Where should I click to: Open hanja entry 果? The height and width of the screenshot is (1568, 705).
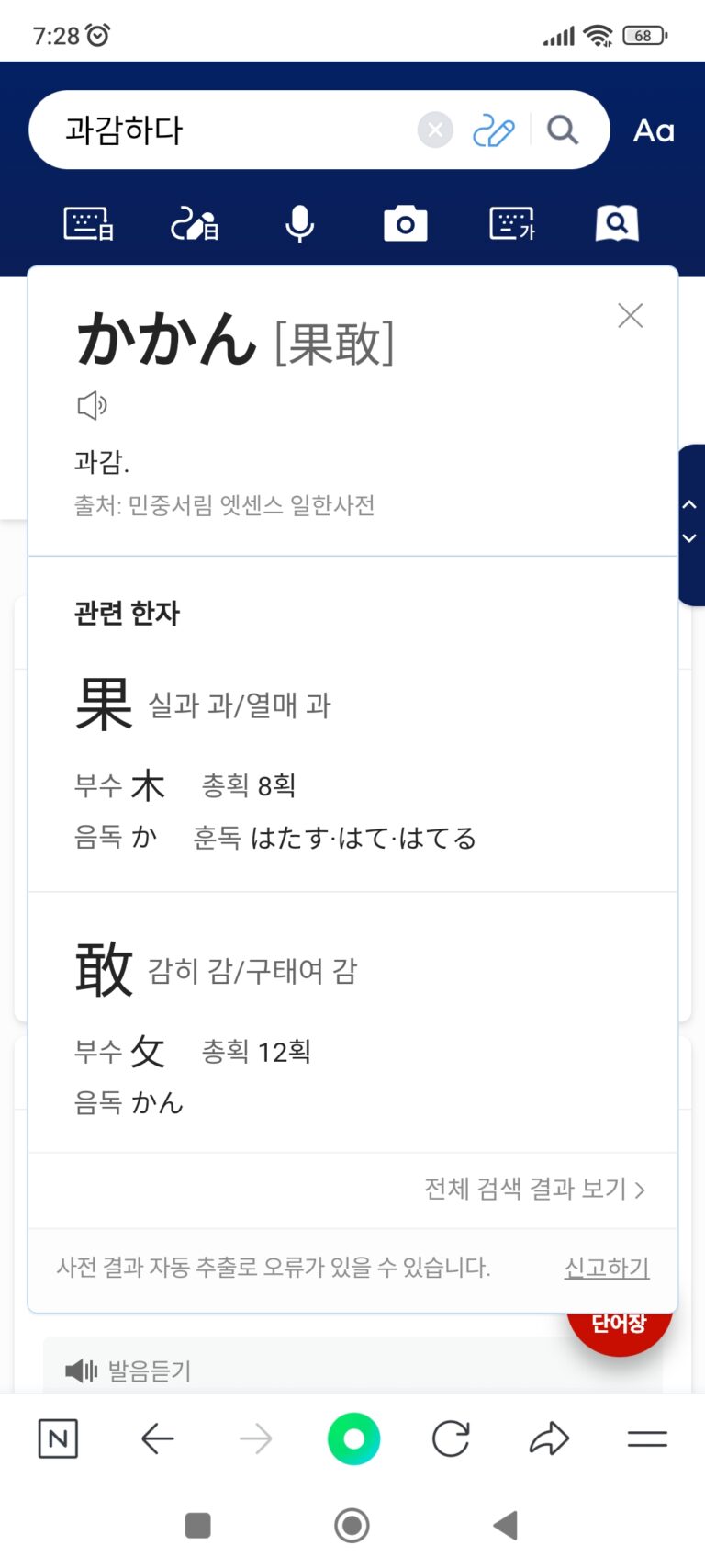coord(104,705)
